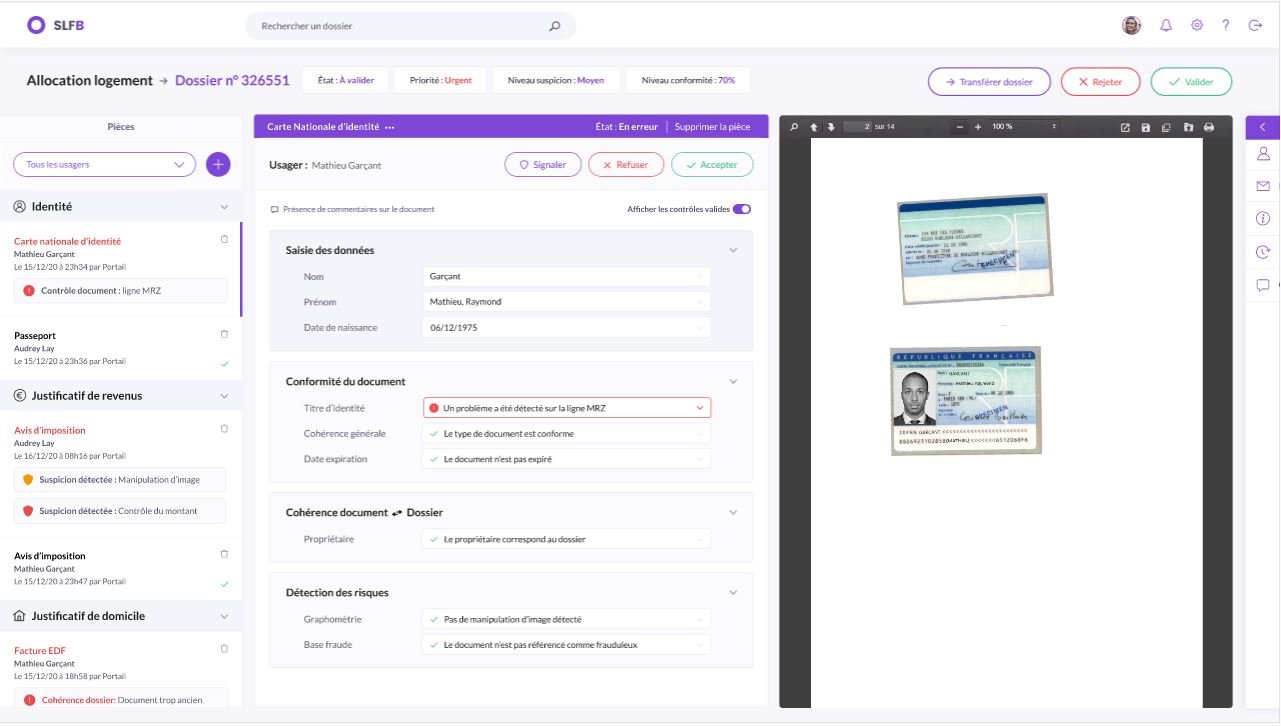Select 'Facture EDF' piece in list

click(x=40, y=651)
